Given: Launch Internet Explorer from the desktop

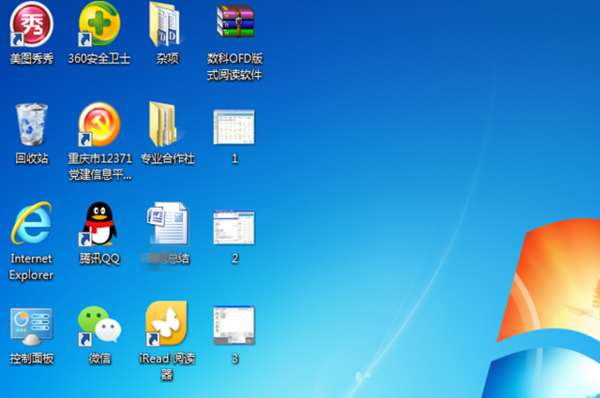Looking at the screenshot, I should pos(31,223).
